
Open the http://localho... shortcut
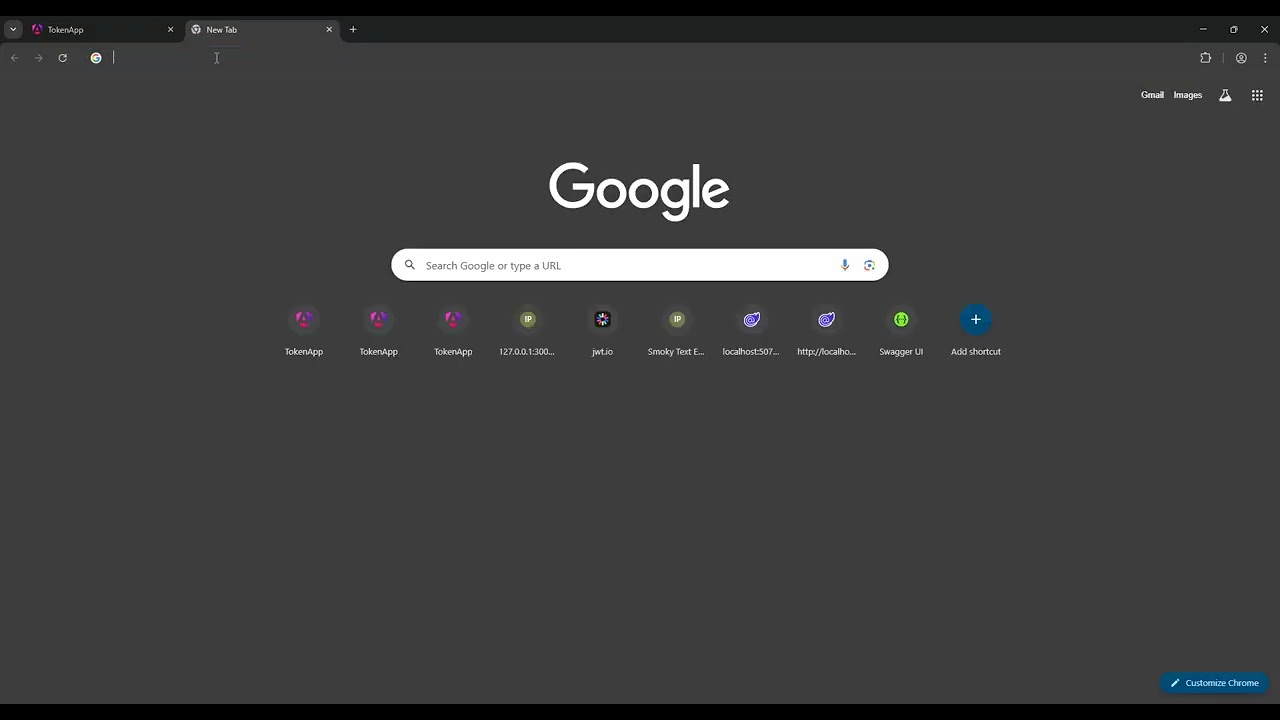pyautogui.click(x=826, y=331)
